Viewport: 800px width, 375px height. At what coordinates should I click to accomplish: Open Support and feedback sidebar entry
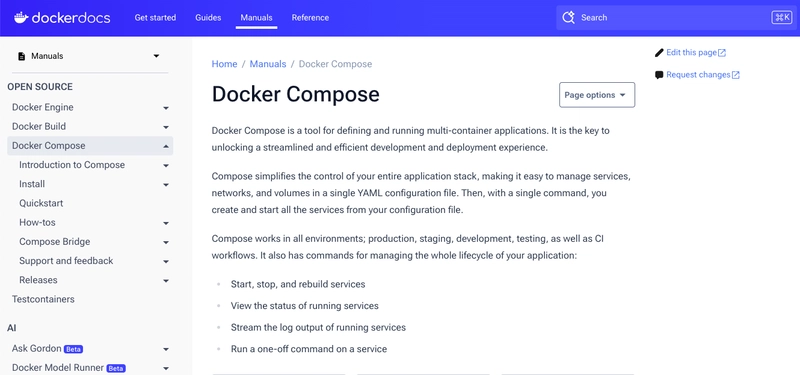[x=66, y=261]
